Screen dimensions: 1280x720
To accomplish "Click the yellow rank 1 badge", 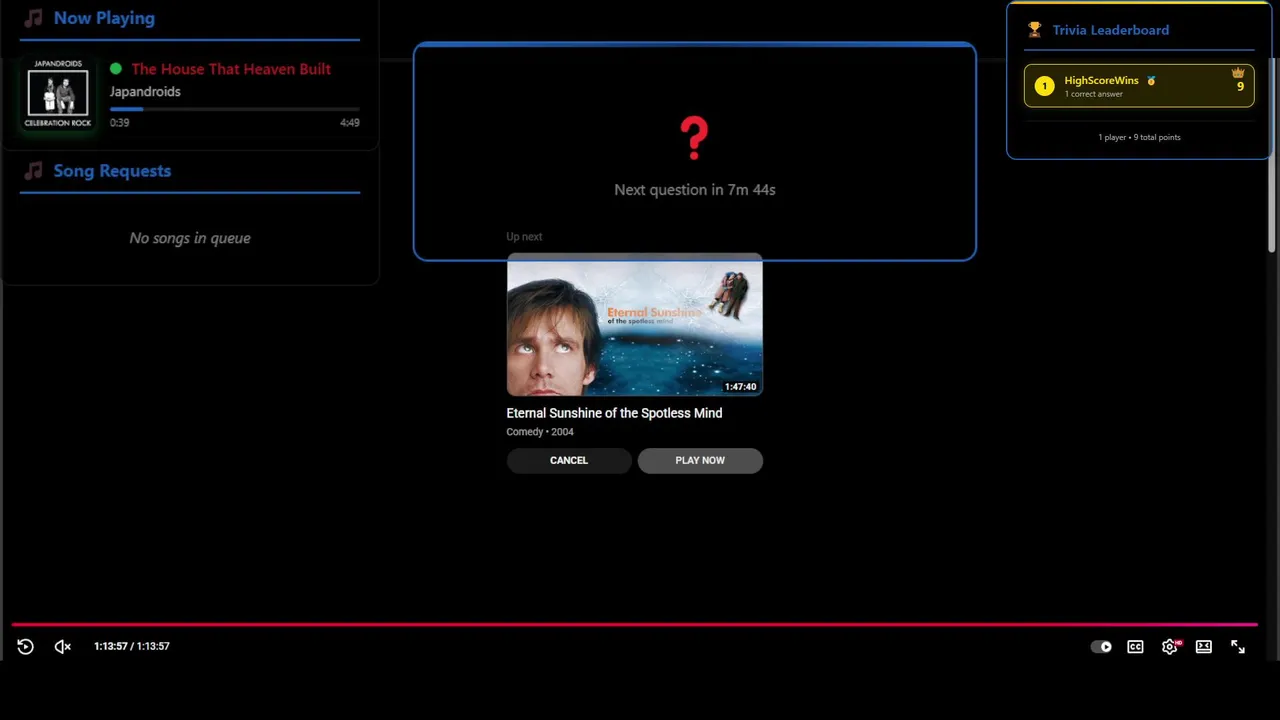I will coord(1044,86).
